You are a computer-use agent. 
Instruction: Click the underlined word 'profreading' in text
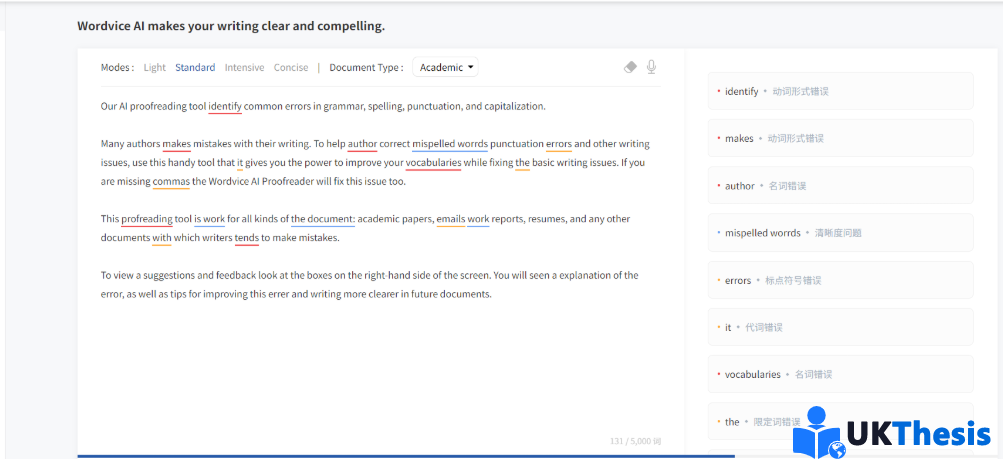pos(146,219)
